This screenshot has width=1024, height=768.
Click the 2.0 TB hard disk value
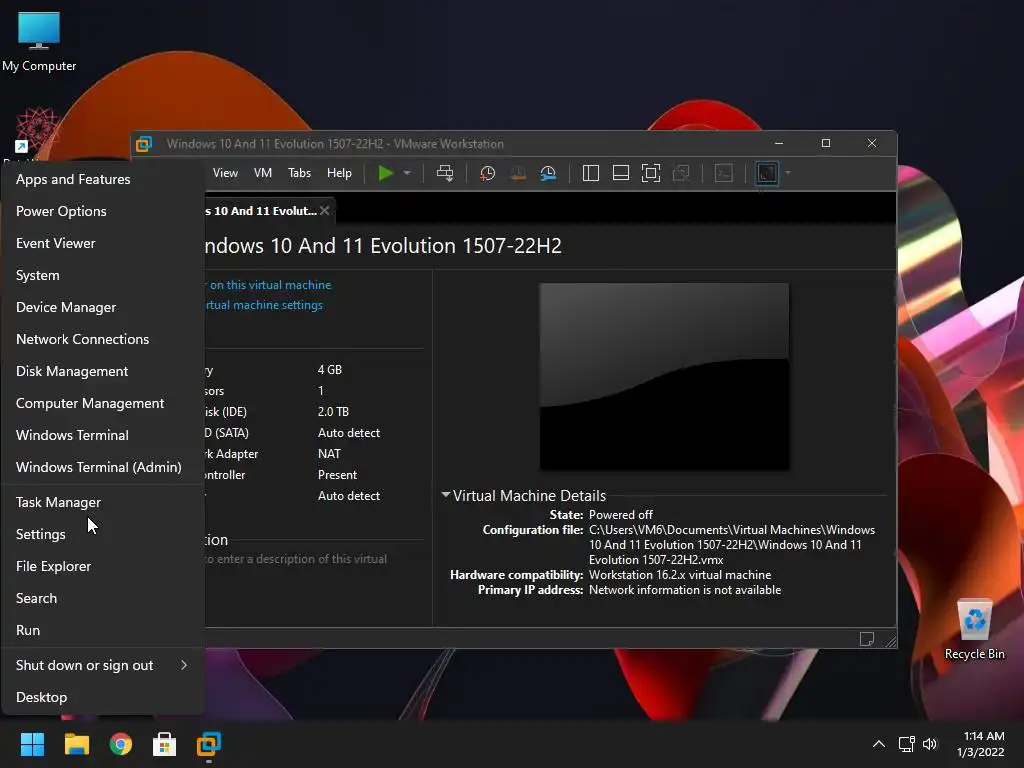click(333, 411)
